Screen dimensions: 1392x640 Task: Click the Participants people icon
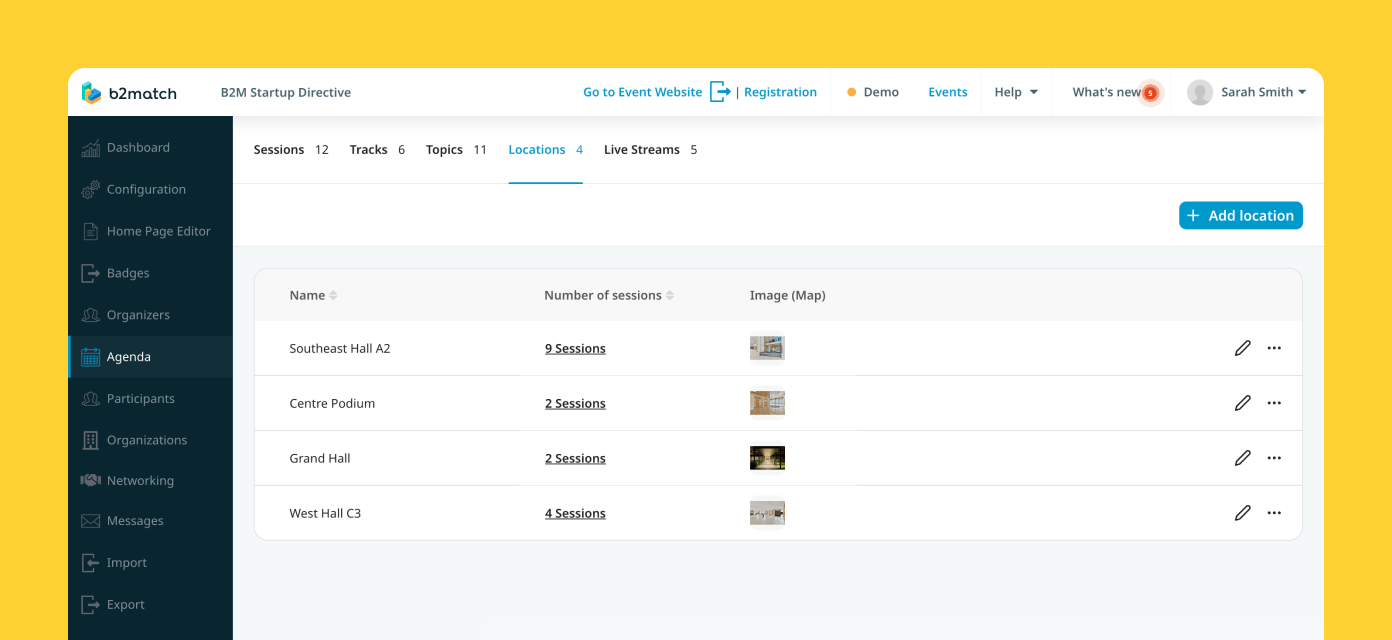tap(90, 398)
